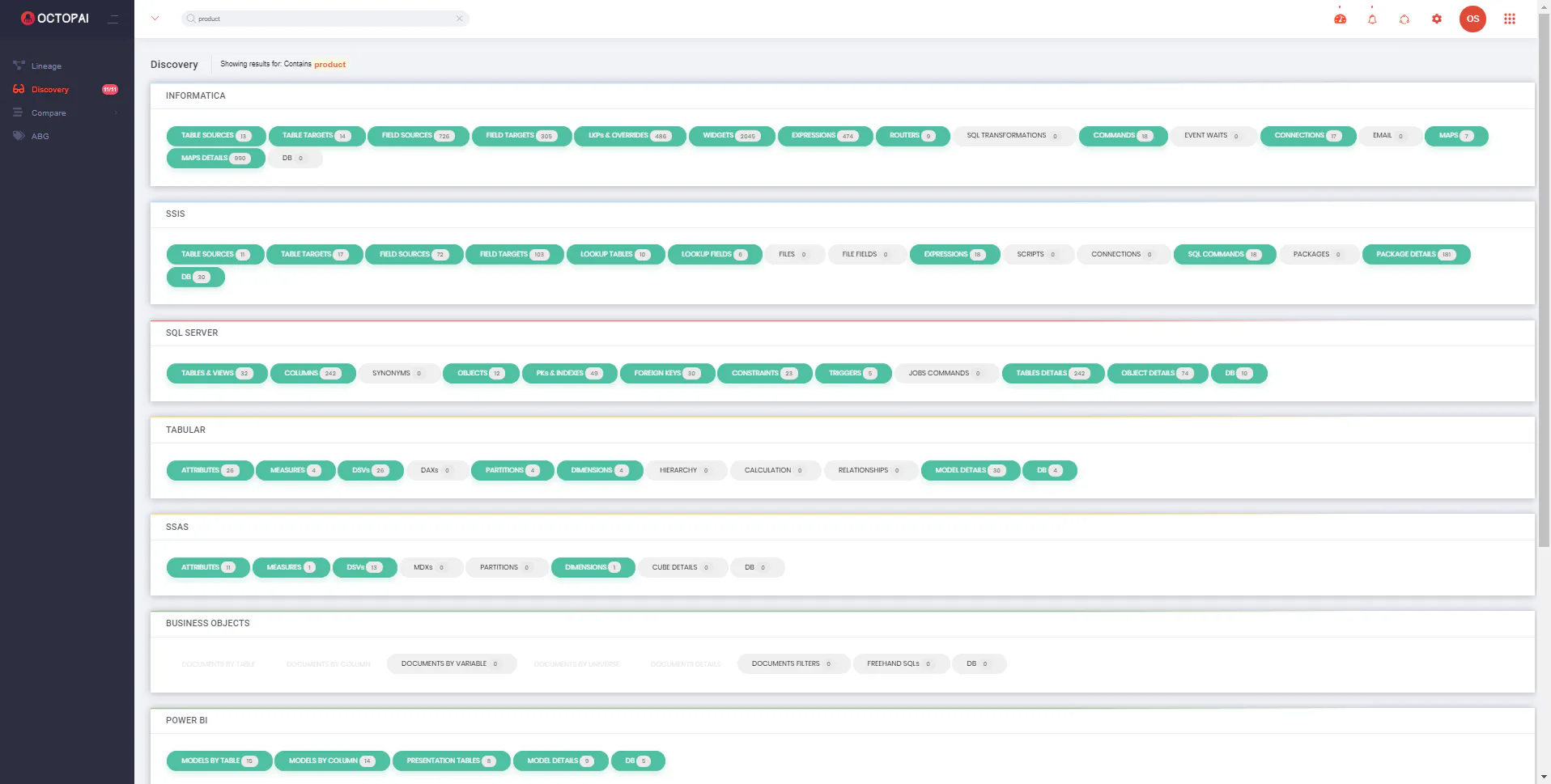Open the OS user avatar menu

coord(1472,19)
